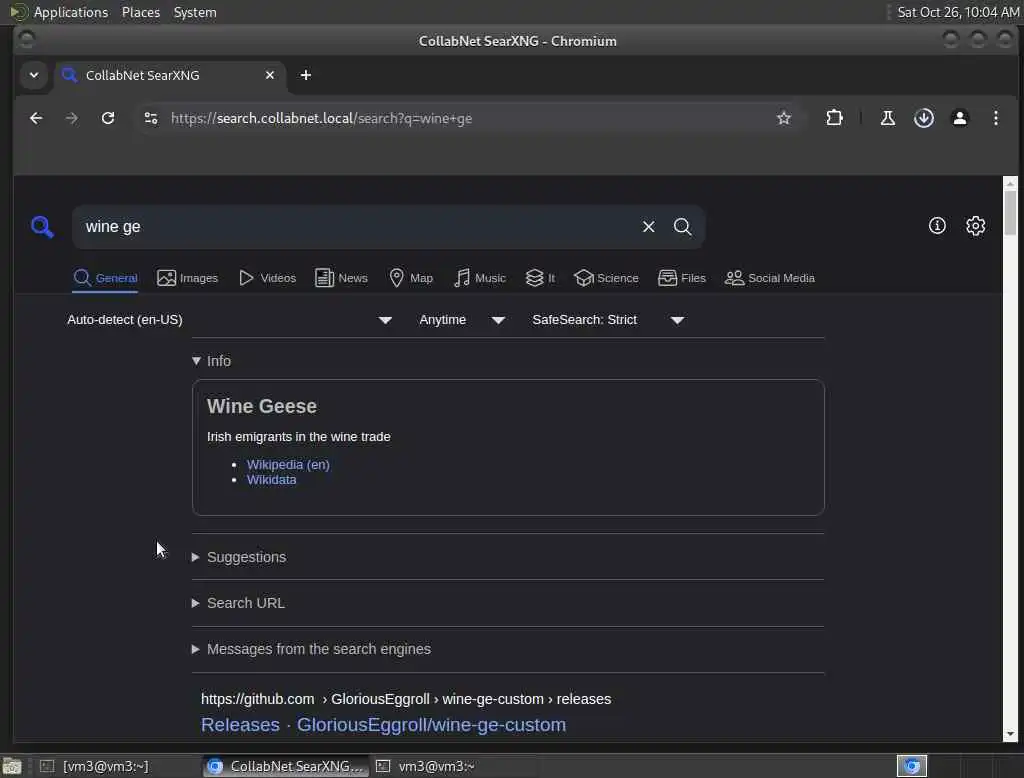Expand Messages from the search engines
Viewport: 1024px width, 778px height.
pos(312,649)
